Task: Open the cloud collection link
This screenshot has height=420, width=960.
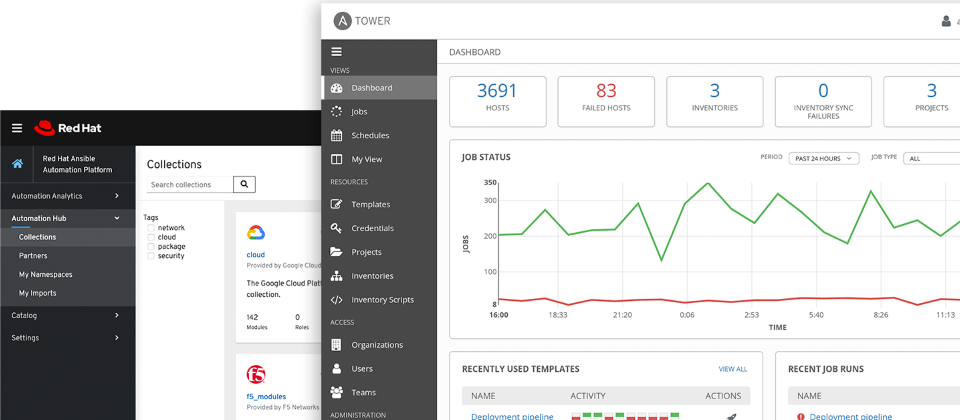Action: tap(255, 255)
